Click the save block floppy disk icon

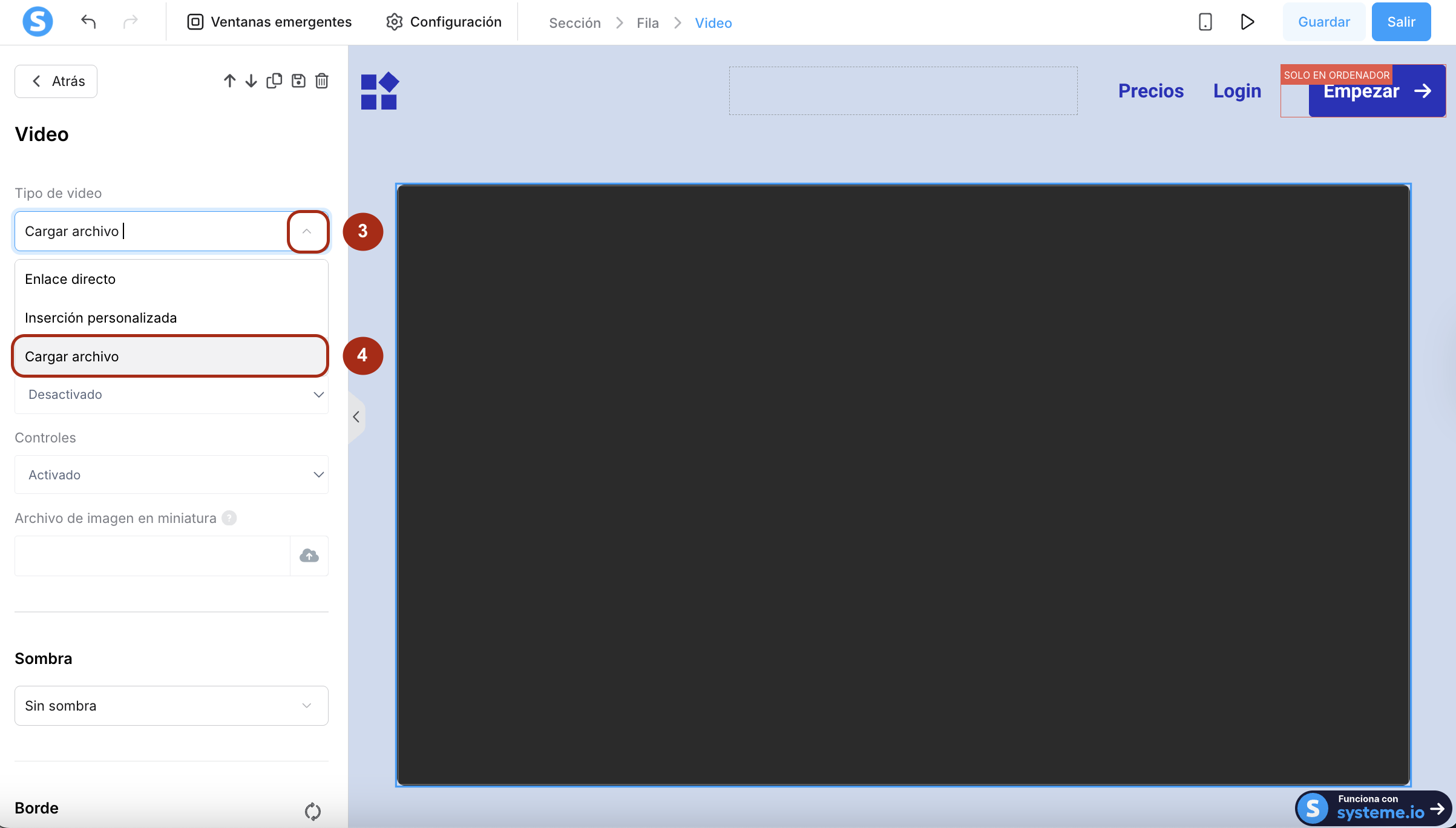tap(298, 80)
